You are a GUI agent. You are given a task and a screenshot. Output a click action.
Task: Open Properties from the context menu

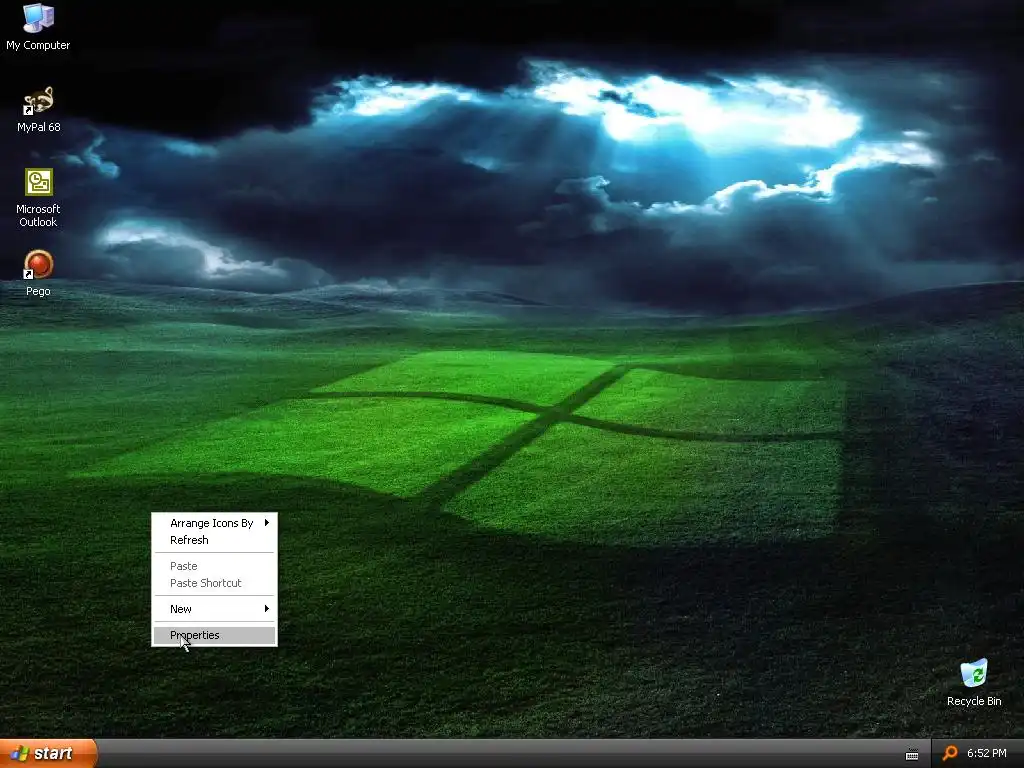(214, 635)
